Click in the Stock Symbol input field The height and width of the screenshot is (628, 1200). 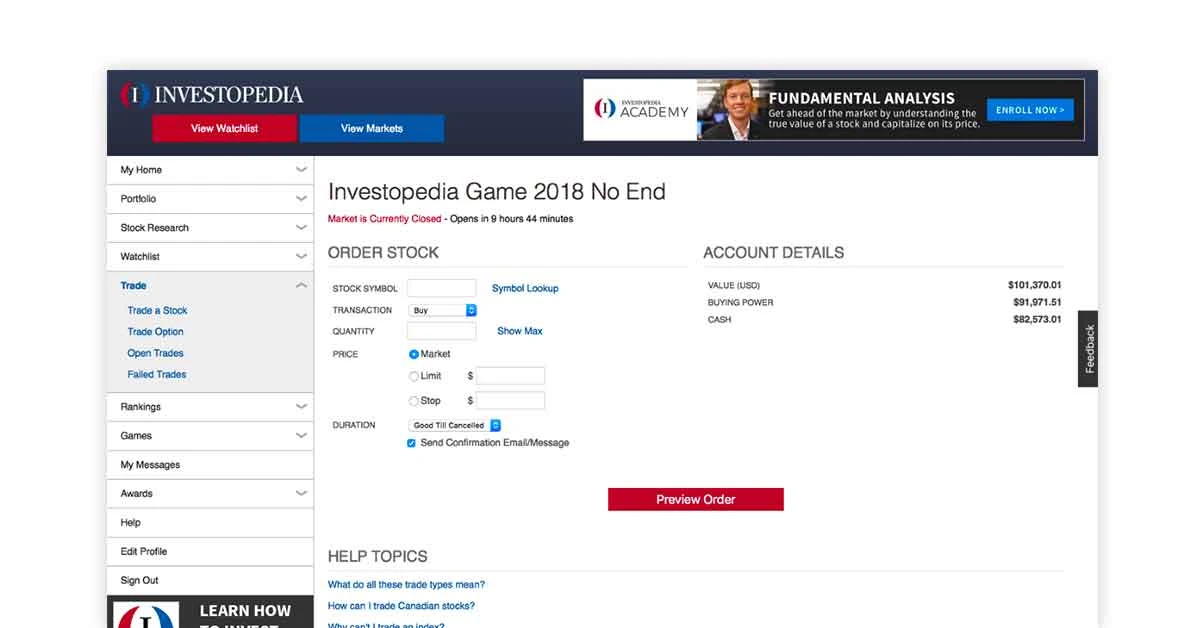(442, 288)
